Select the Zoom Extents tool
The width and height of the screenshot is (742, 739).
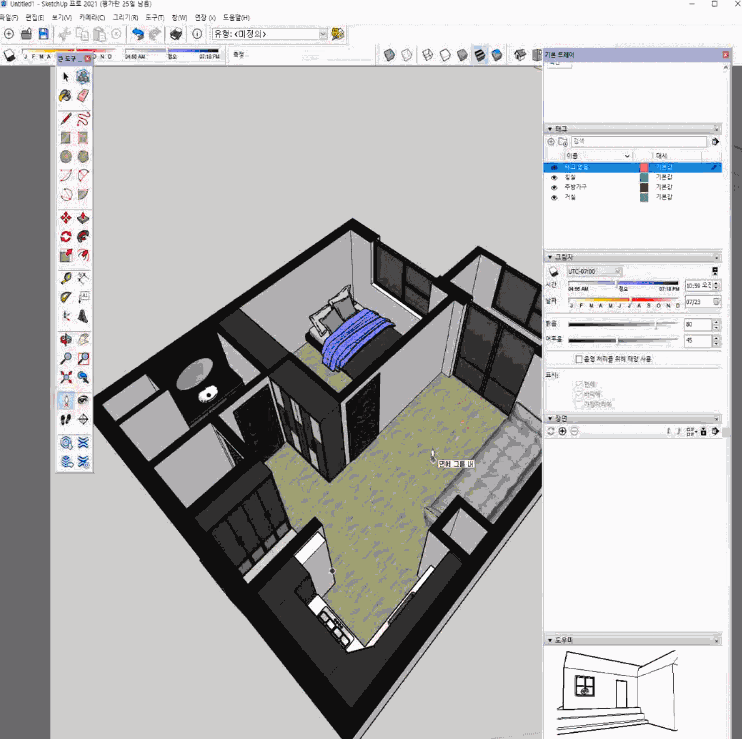coord(66,378)
